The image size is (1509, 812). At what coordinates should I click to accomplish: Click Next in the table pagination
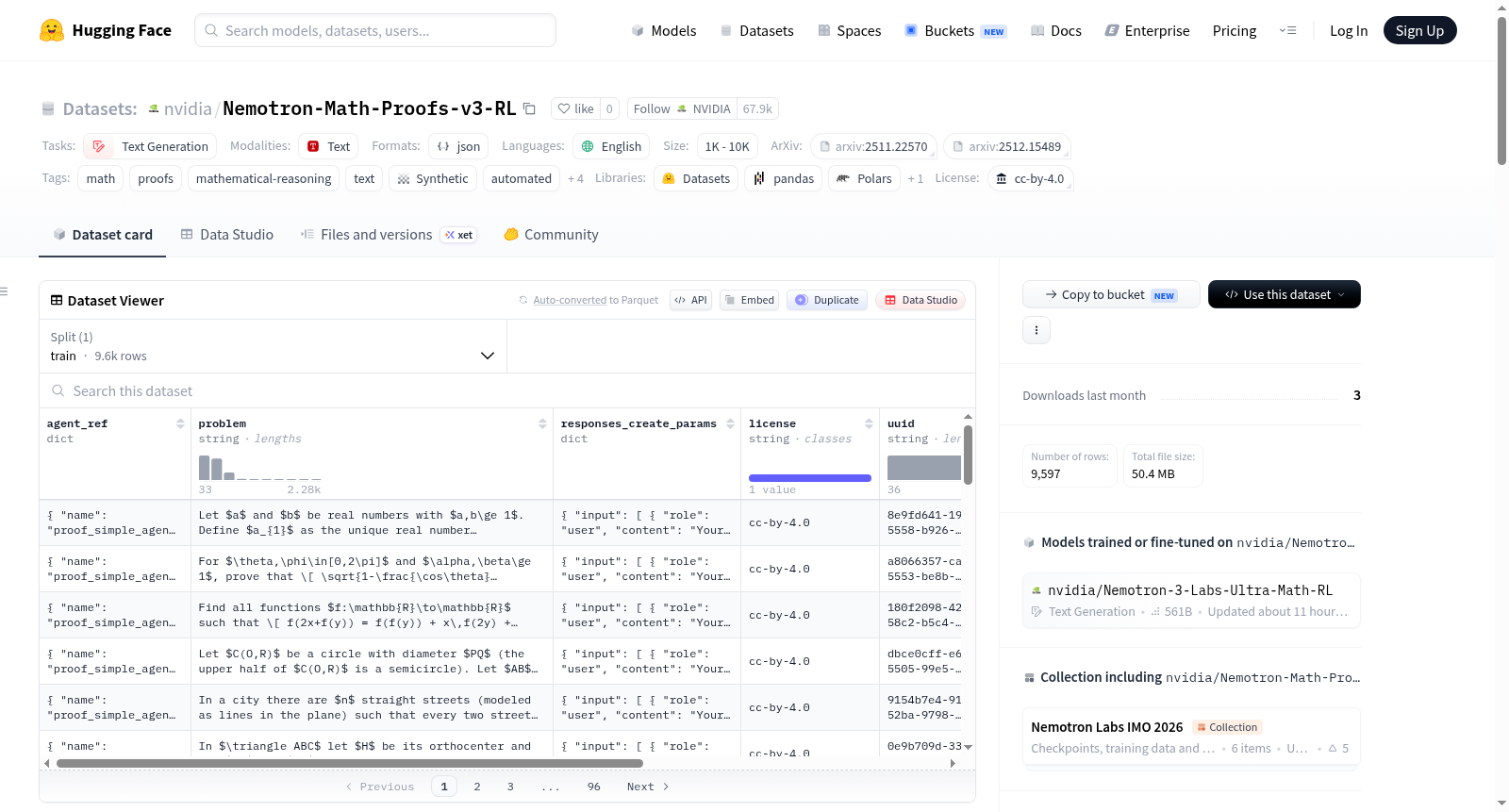[648, 787]
